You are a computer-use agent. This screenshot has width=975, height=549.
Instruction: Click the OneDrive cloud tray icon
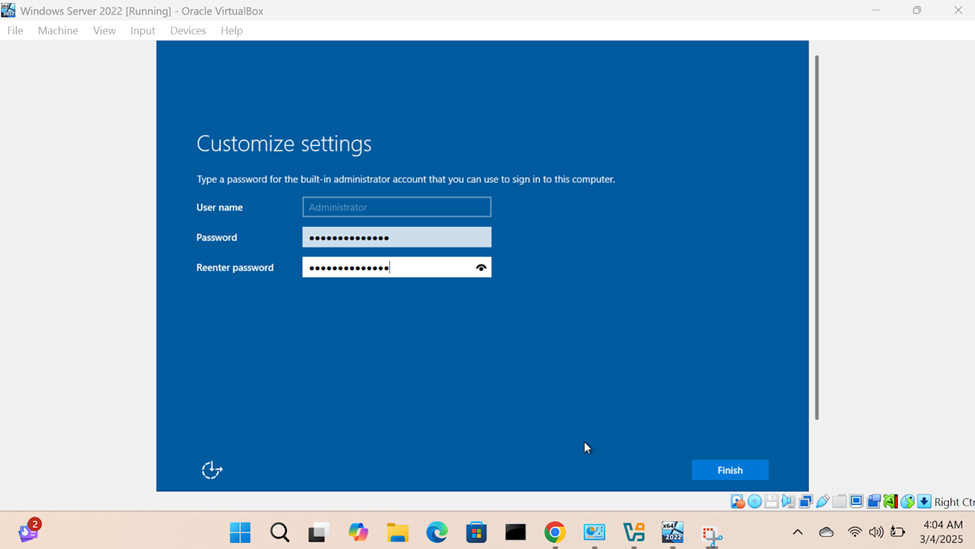[826, 532]
